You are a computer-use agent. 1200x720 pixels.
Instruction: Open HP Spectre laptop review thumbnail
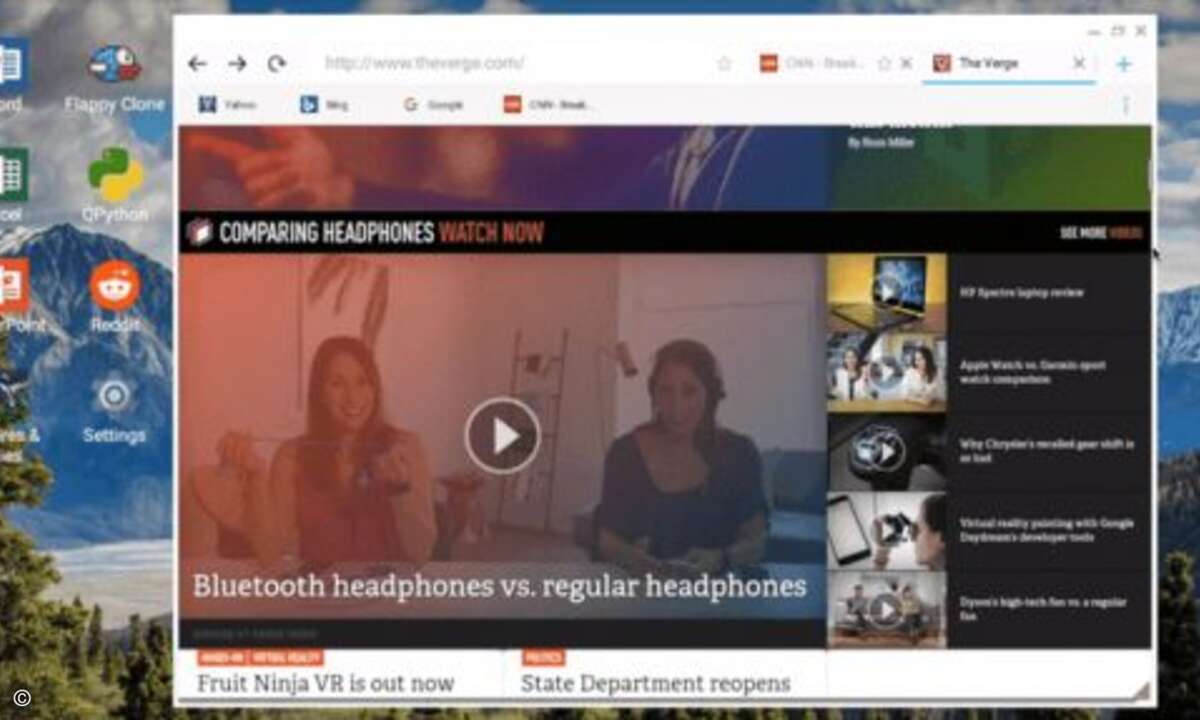886,292
